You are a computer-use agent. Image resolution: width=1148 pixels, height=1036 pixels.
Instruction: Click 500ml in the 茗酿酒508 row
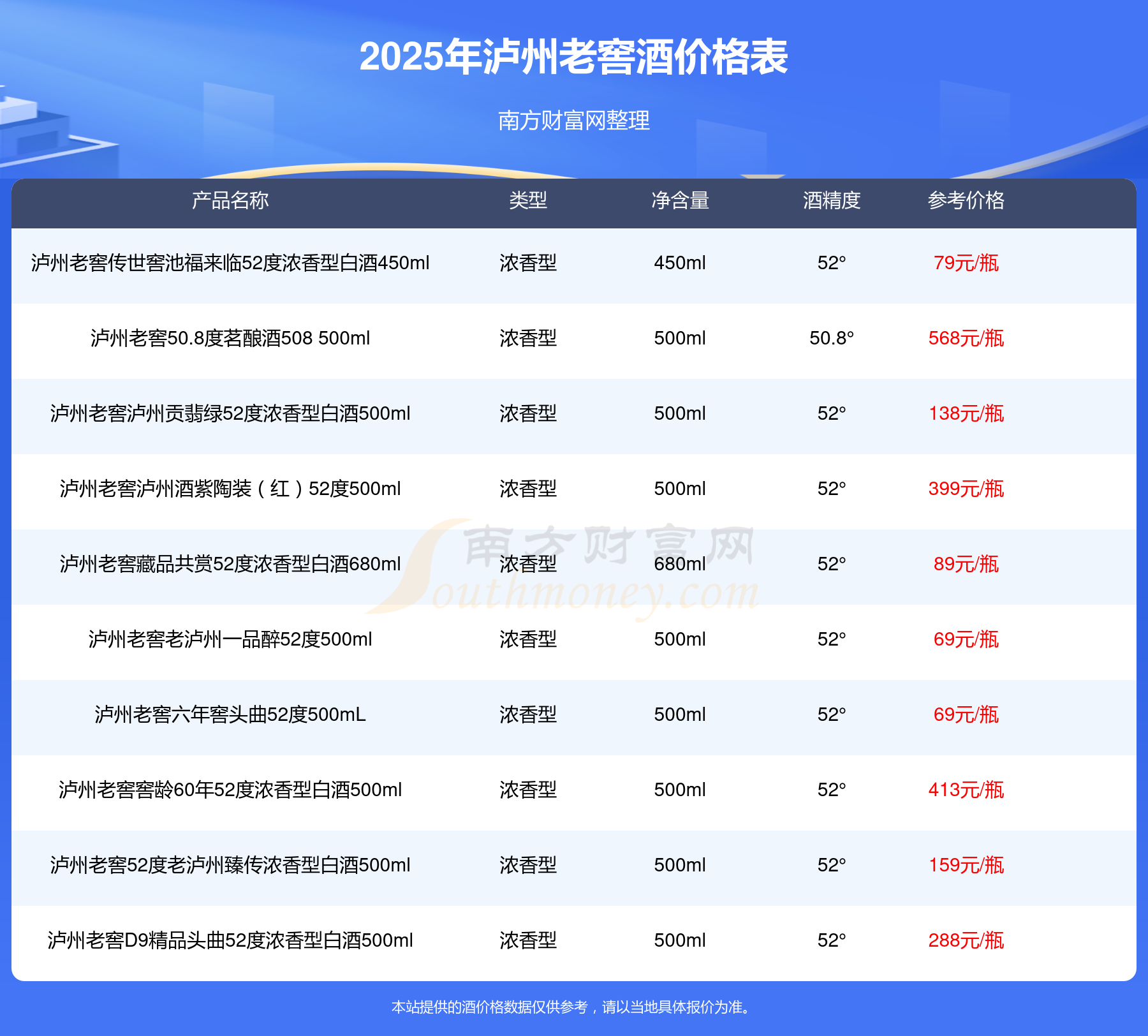pyautogui.click(x=680, y=338)
